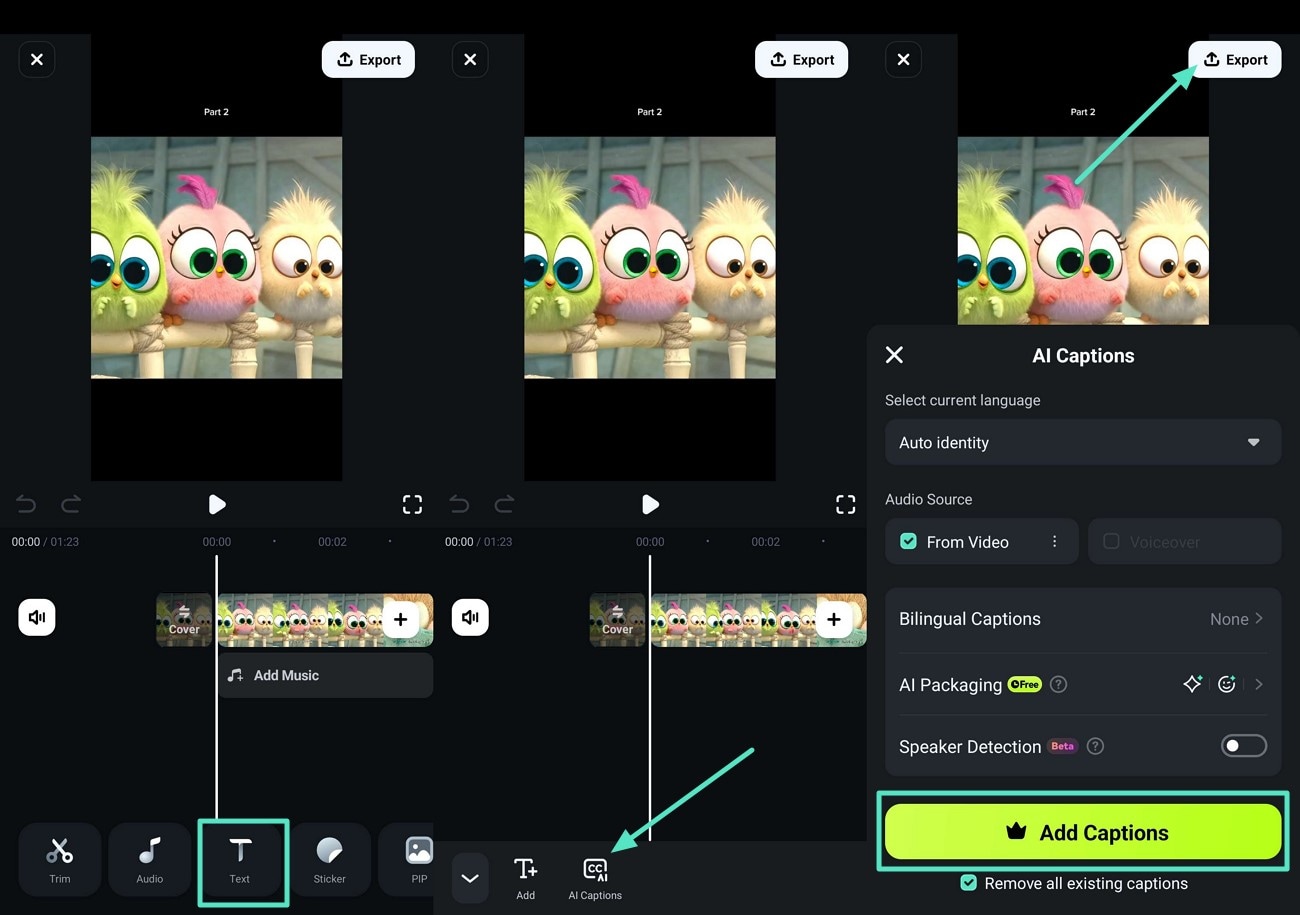1300x915 pixels.
Task: Click the 00:02 timeline marker in second panel
Action: 765,541
